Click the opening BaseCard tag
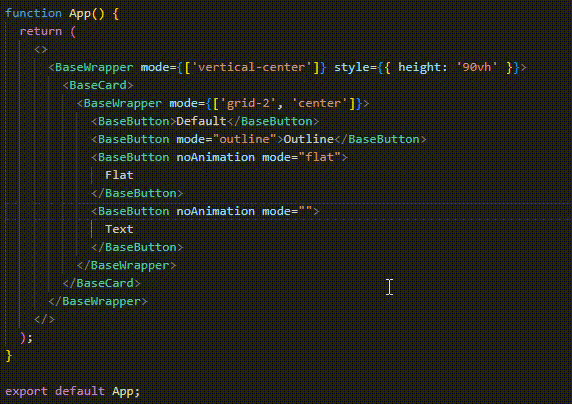Image resolution: width=572 pixels, height=404 pixels. coord(98,85)
